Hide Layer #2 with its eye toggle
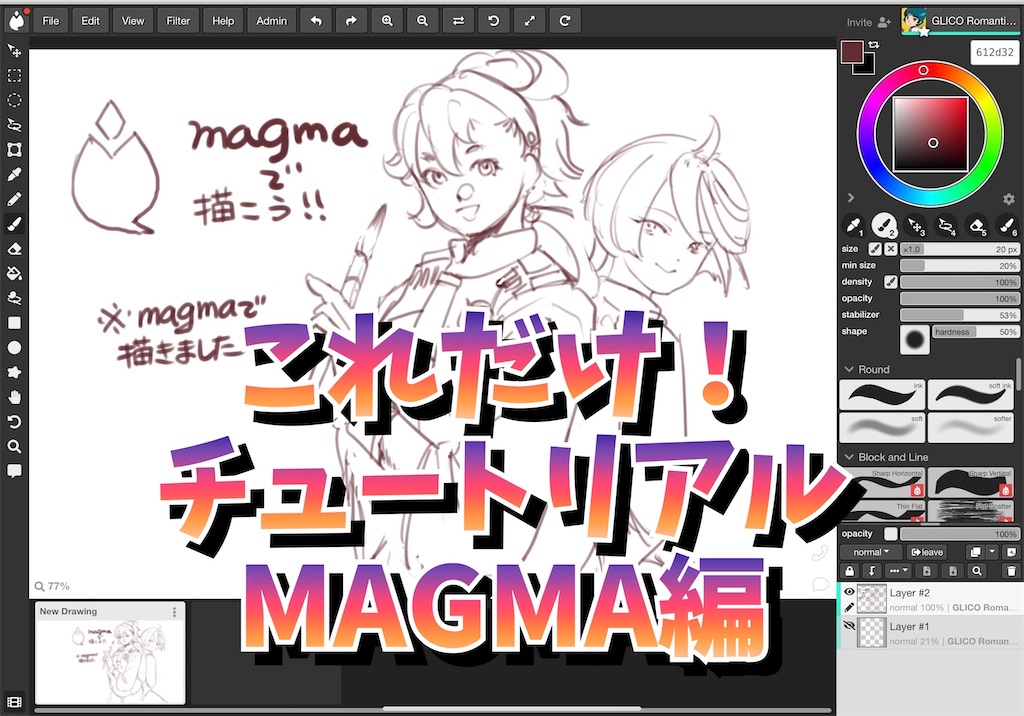The width and height of the screenshot is (1024, 716). pyautogui.click(x=849, y=592)
